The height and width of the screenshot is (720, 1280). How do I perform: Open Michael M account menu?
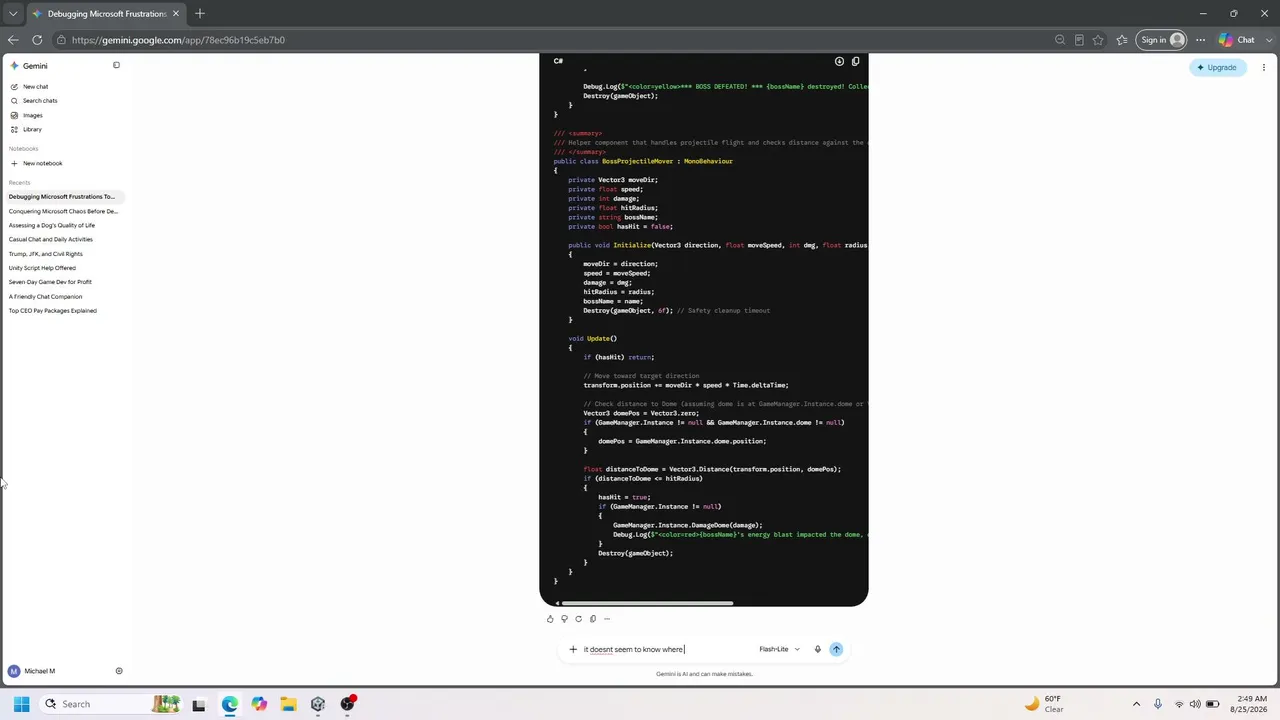click(x=32, y=671)
